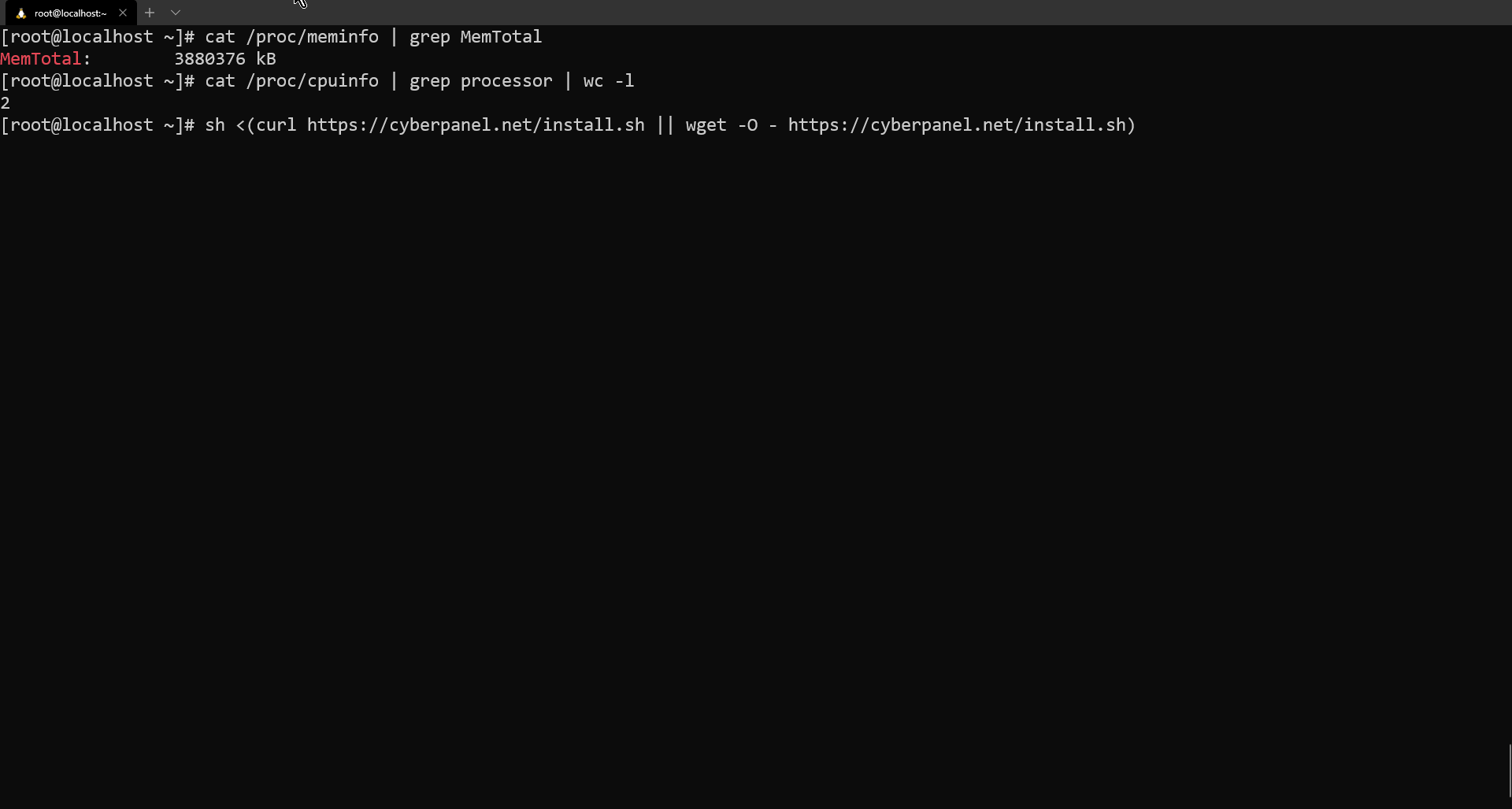This screenshot has height=809, width=1512.
Task: Click the Tux penguin icon in the tab
Action: (x=21, y=13)
